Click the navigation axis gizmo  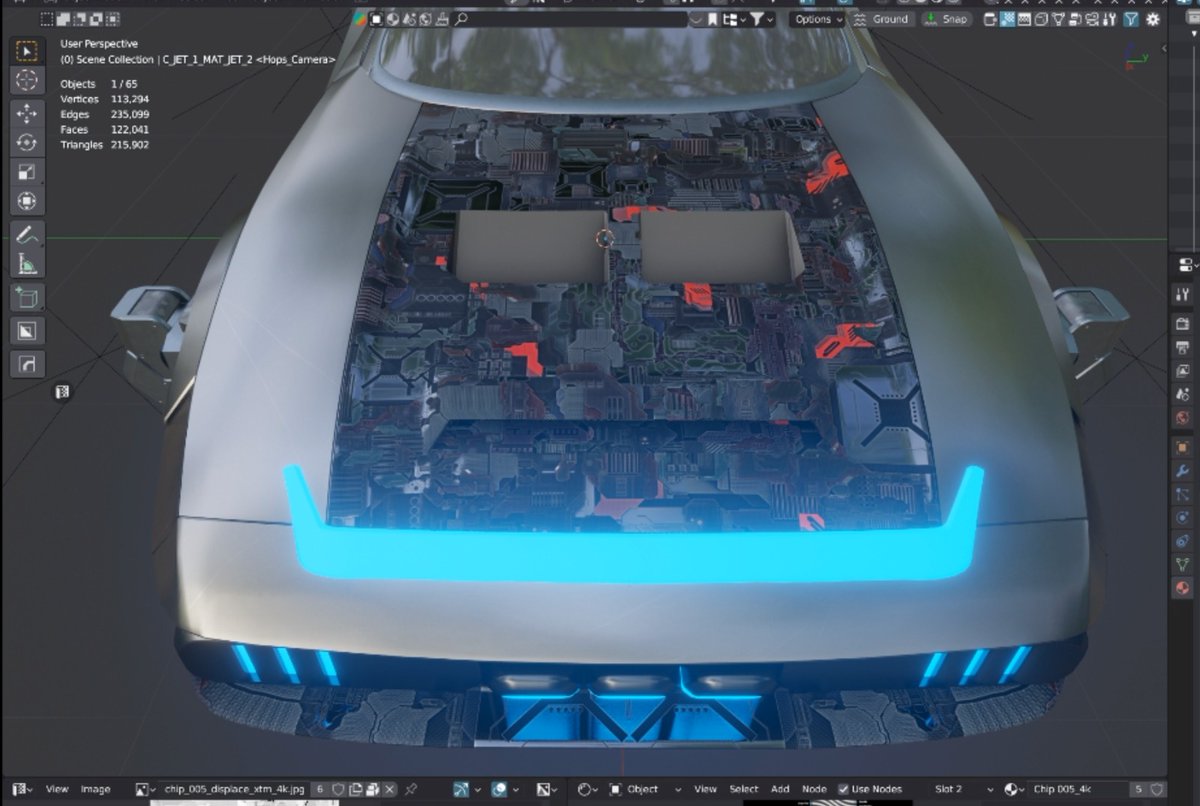[1136, 57]
